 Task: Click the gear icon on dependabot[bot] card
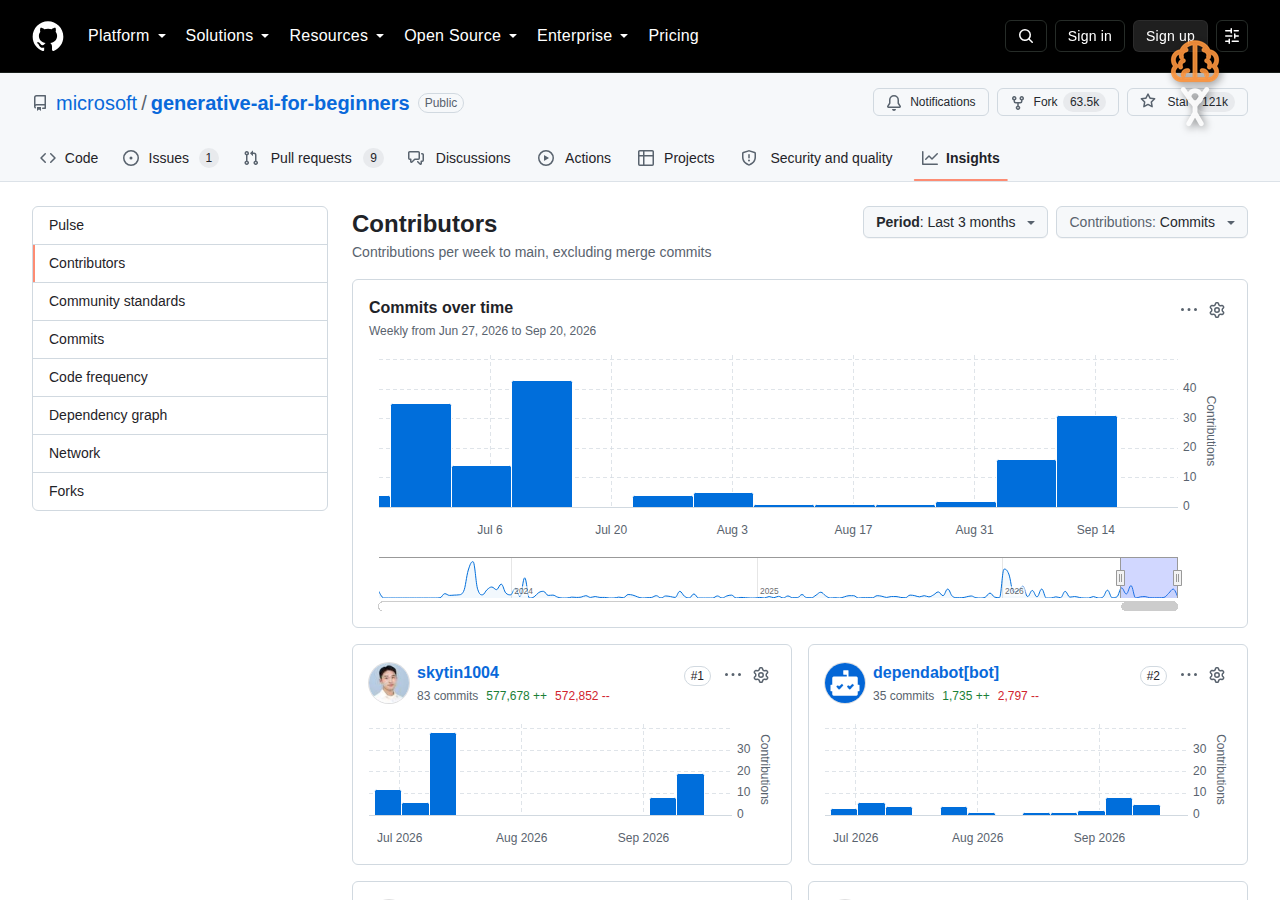tap(1217, 675)
